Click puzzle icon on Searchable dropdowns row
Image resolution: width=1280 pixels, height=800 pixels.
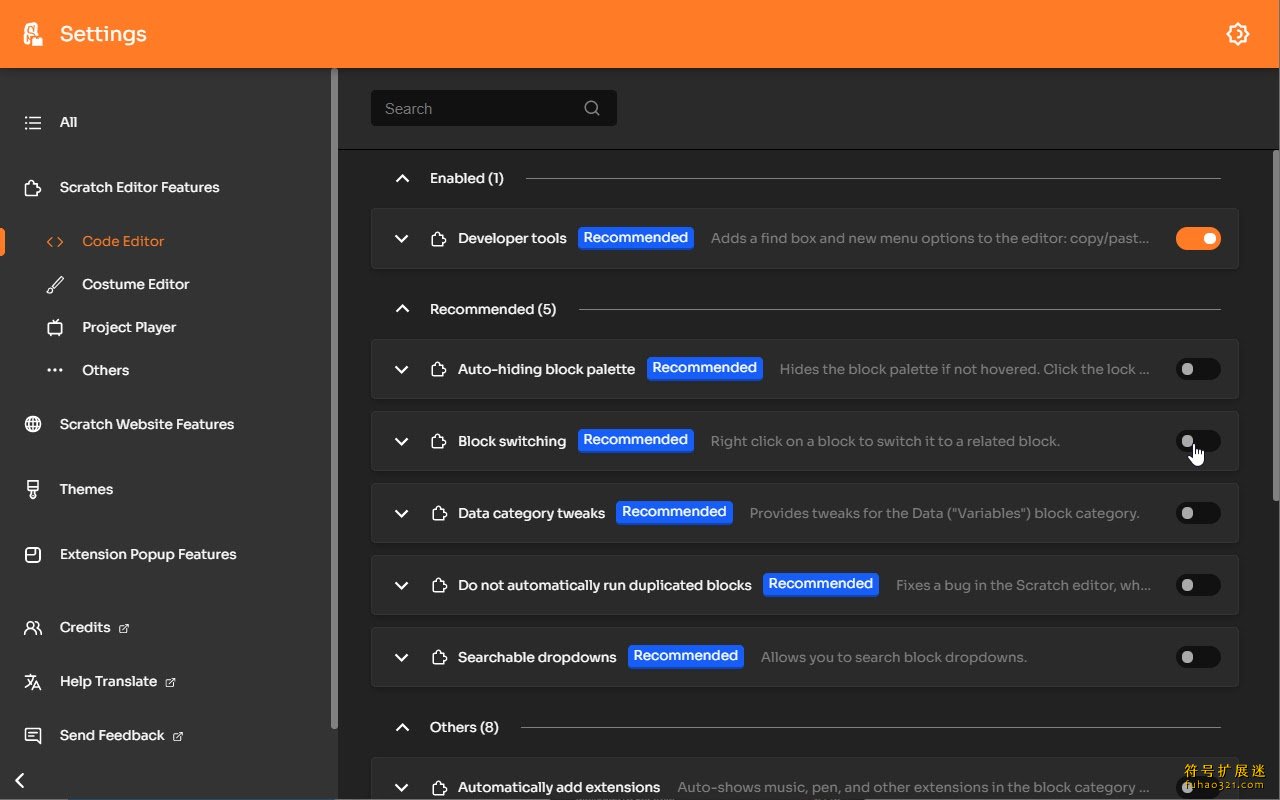click(x=438, y=658)
